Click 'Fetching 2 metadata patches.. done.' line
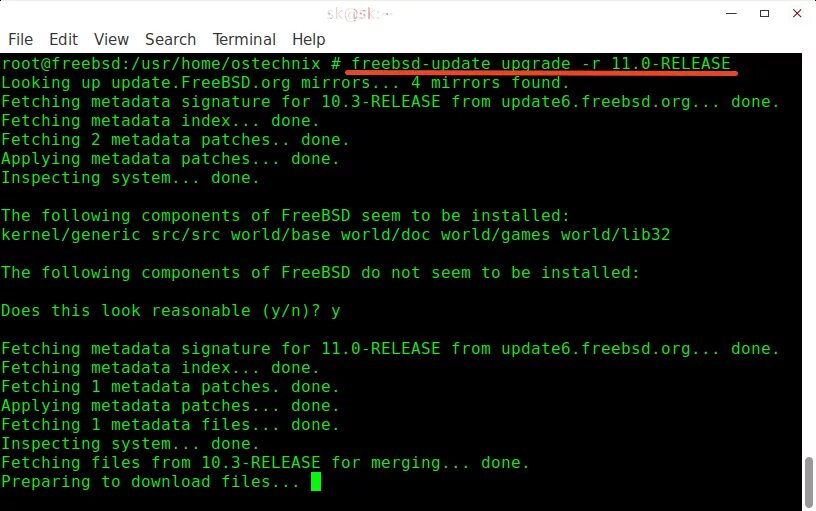This screenshot has height=511, width=816. pos(175,139)
